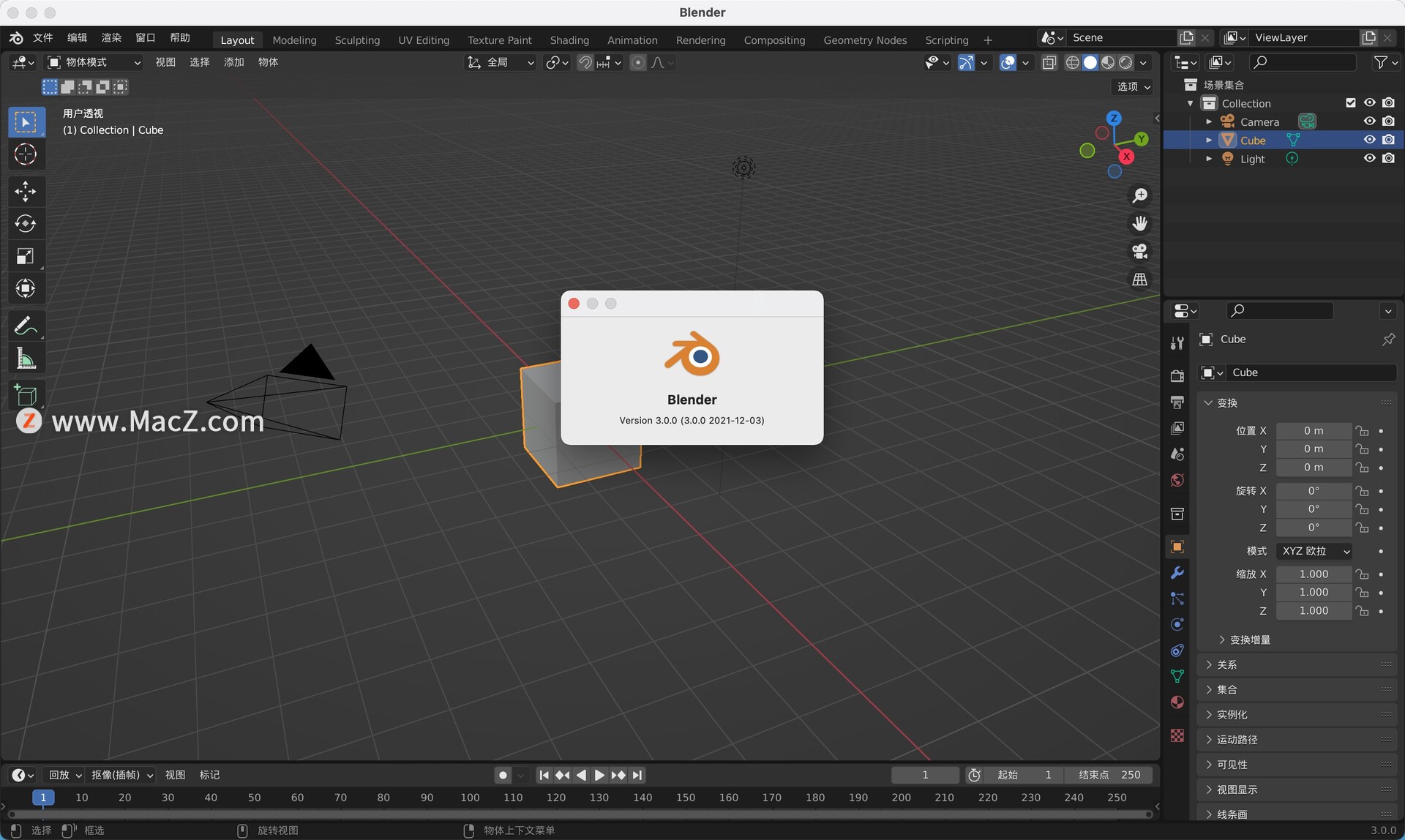The image size is (1405, 840).
Task: Open the viewport 添加 menu
Action: pos(233,63)
